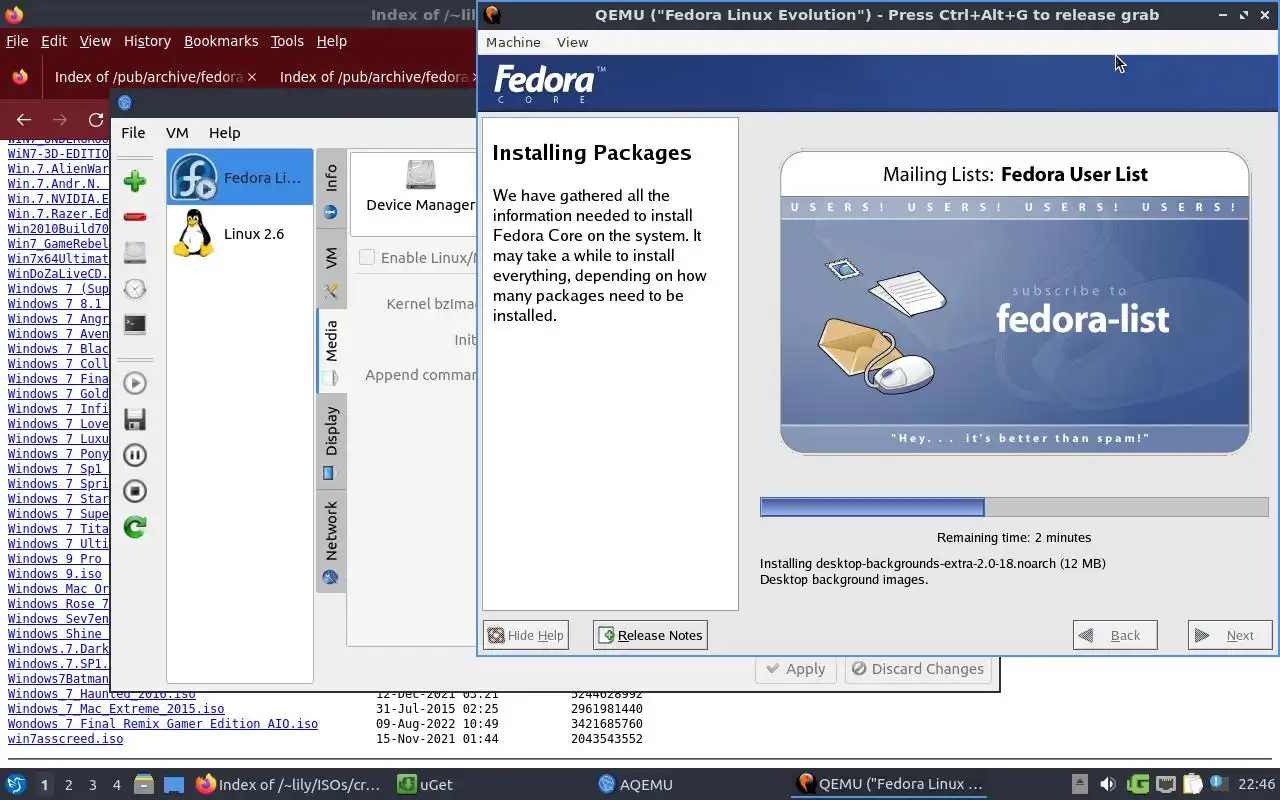Click Firefox reload button

pos(96,120)
